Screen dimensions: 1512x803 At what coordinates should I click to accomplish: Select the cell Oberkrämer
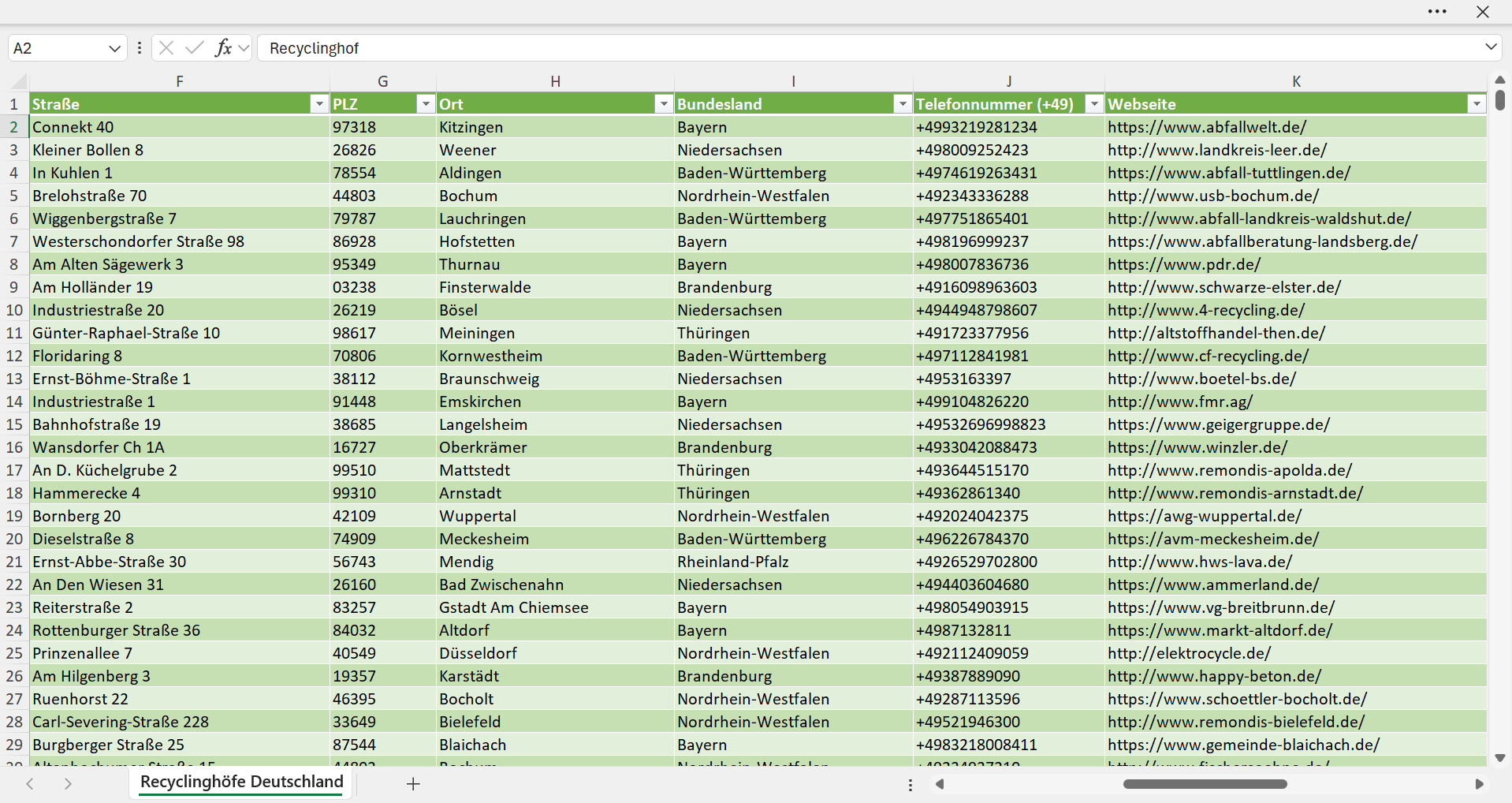point(555,447)
